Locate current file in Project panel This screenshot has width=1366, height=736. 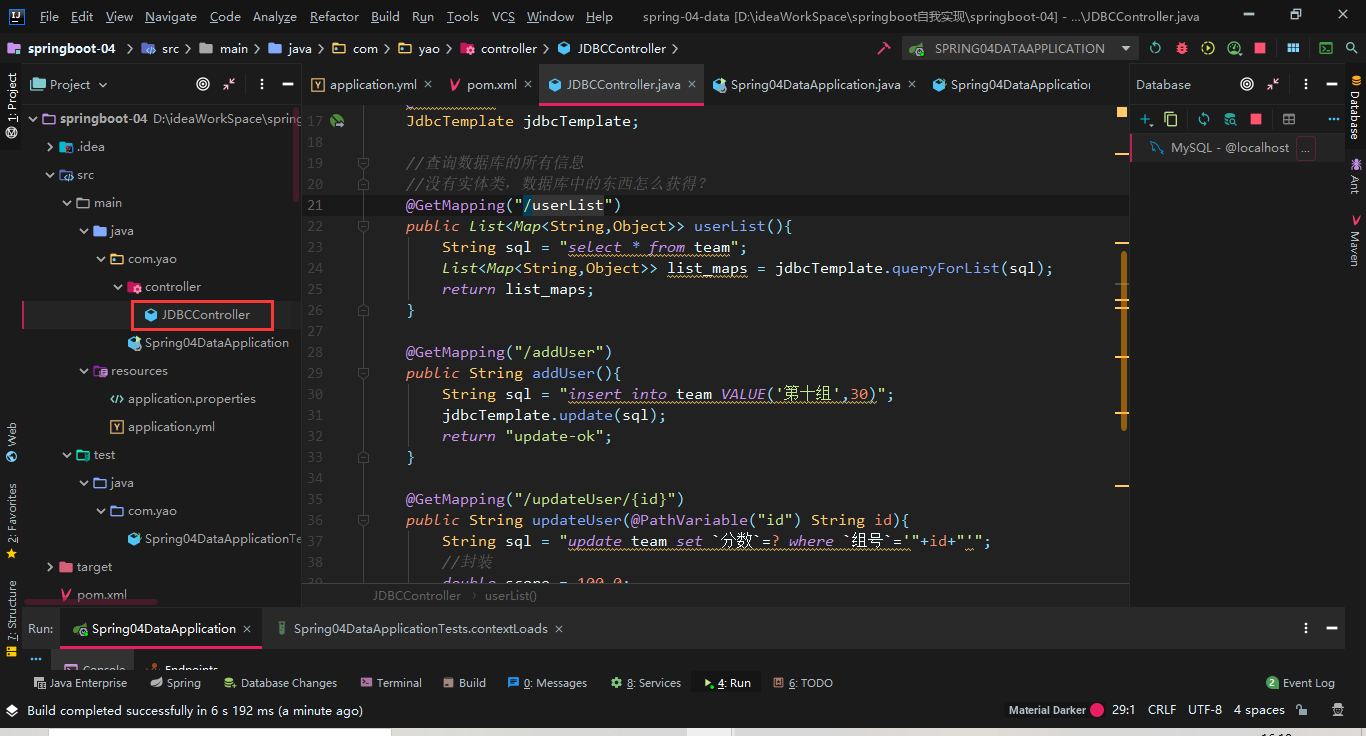click(203, 85)
